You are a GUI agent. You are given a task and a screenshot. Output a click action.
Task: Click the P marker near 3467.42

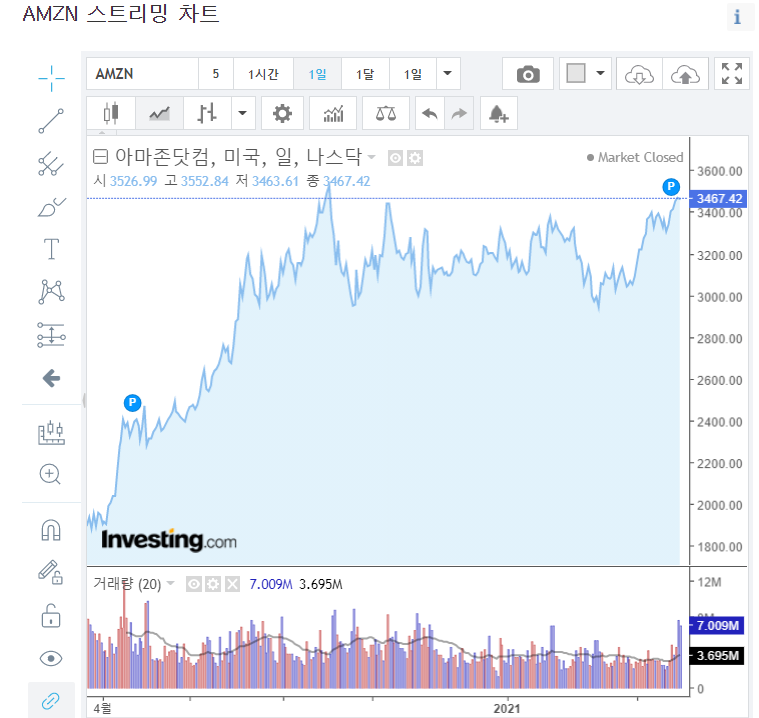click(671, 186)
